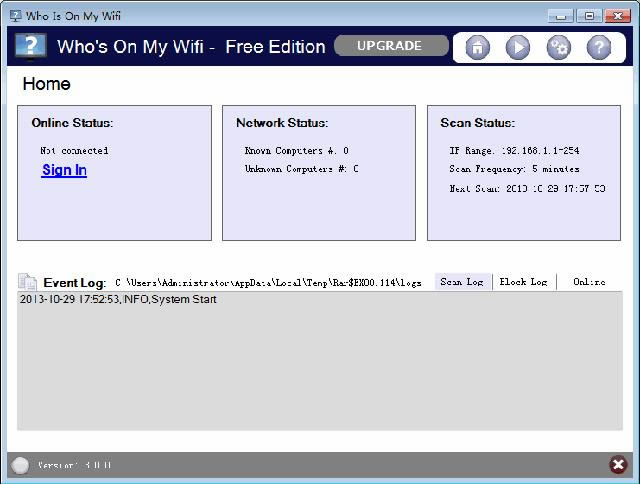640x484 pixels.
Task: Switch to the Block Log tab
Action: [524, 282]
